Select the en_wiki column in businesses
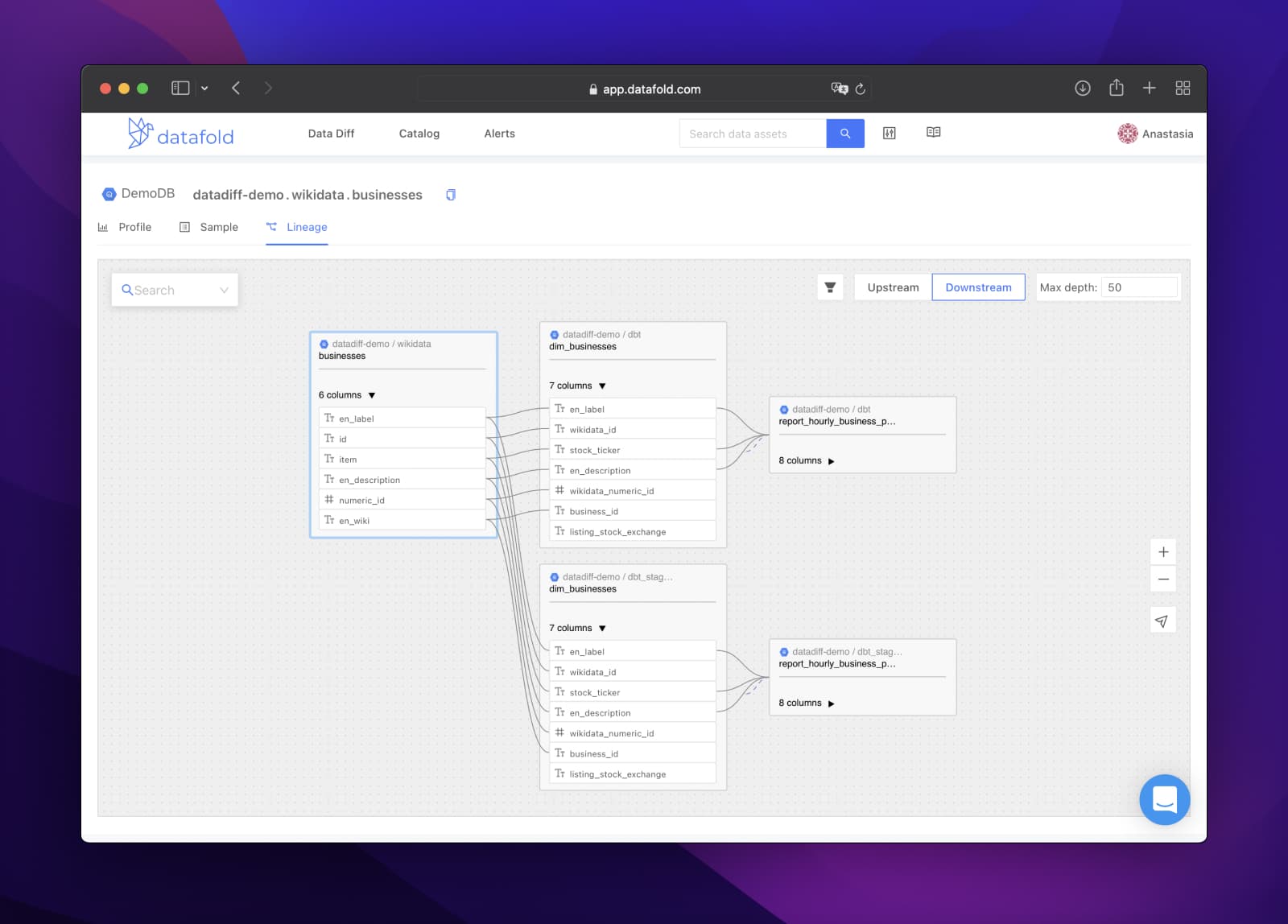The height and width of the screenshot is (924, 1288). tap(402, 521)
